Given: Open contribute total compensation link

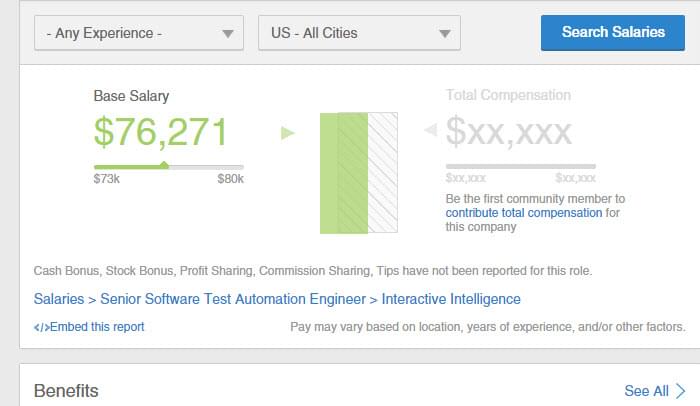Looking at the screenshot, I should [x=524, y=213].
